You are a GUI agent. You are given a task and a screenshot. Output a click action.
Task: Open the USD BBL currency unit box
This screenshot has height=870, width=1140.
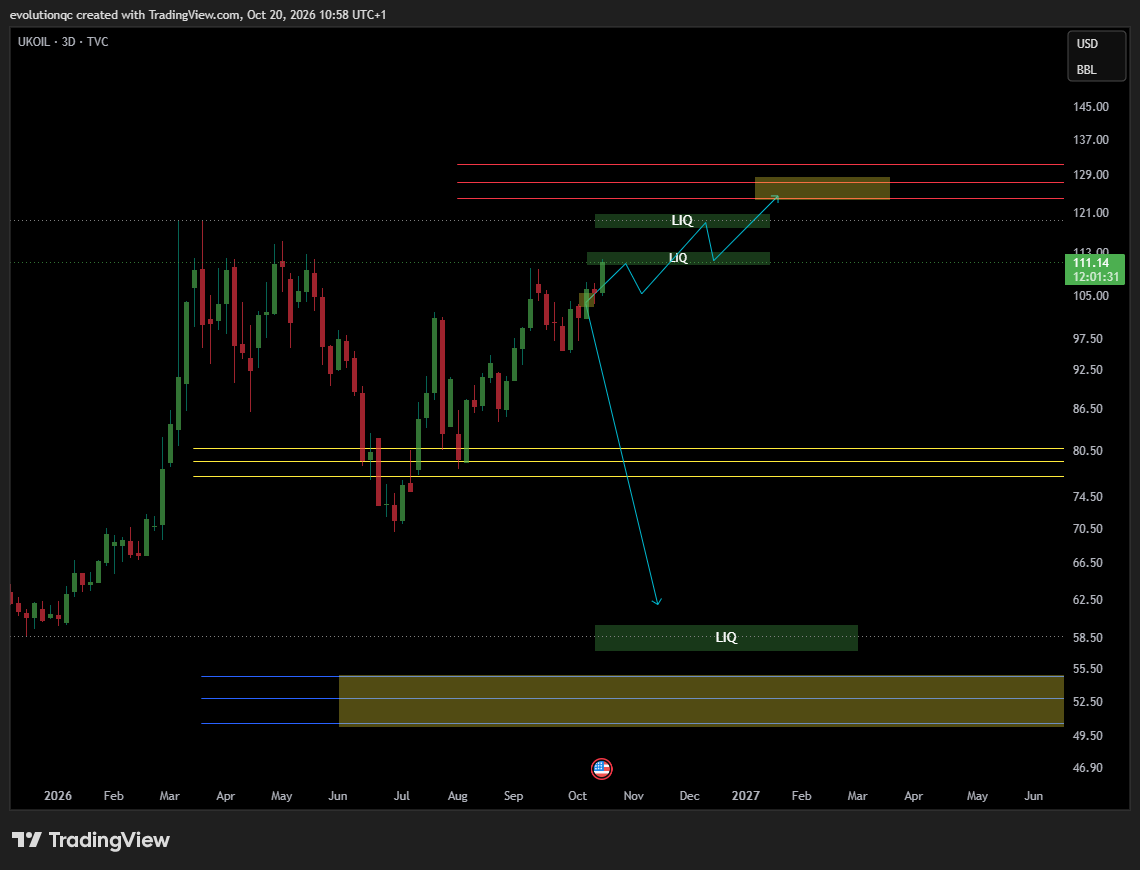[x=1096, y=56]
